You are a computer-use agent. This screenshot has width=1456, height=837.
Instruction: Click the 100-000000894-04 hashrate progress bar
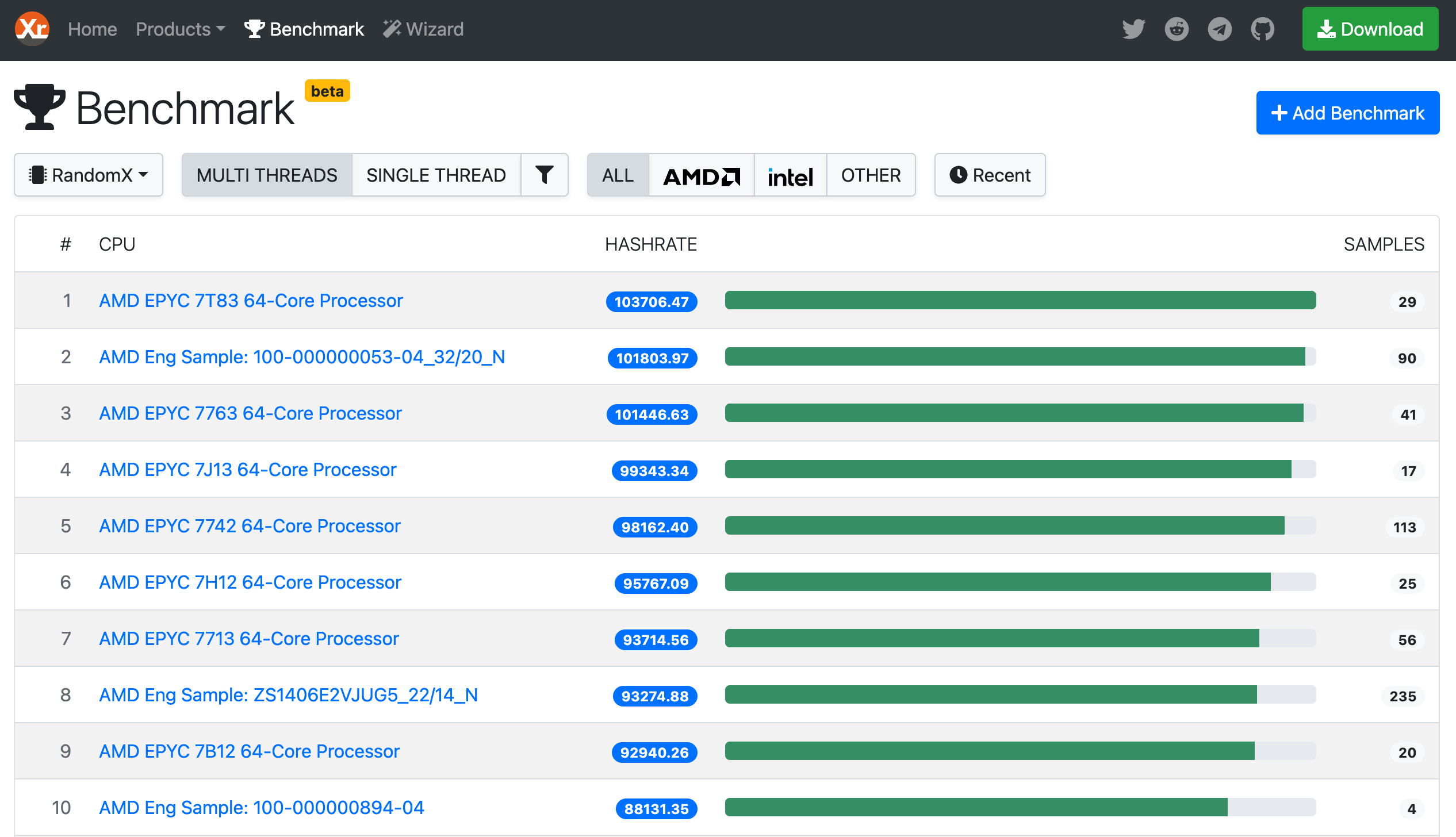(x=1021, y=807)
